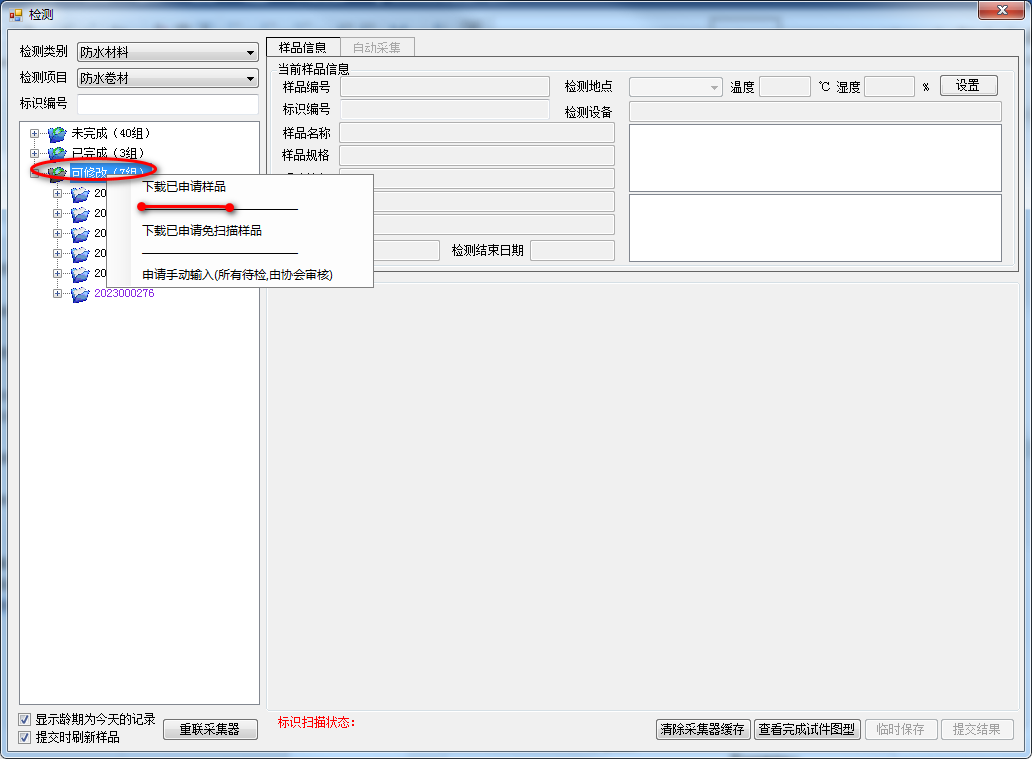Screen dimensions: 1032x759
Task: Click the first sample folder icon under 可修改
Action: point(80,194)
